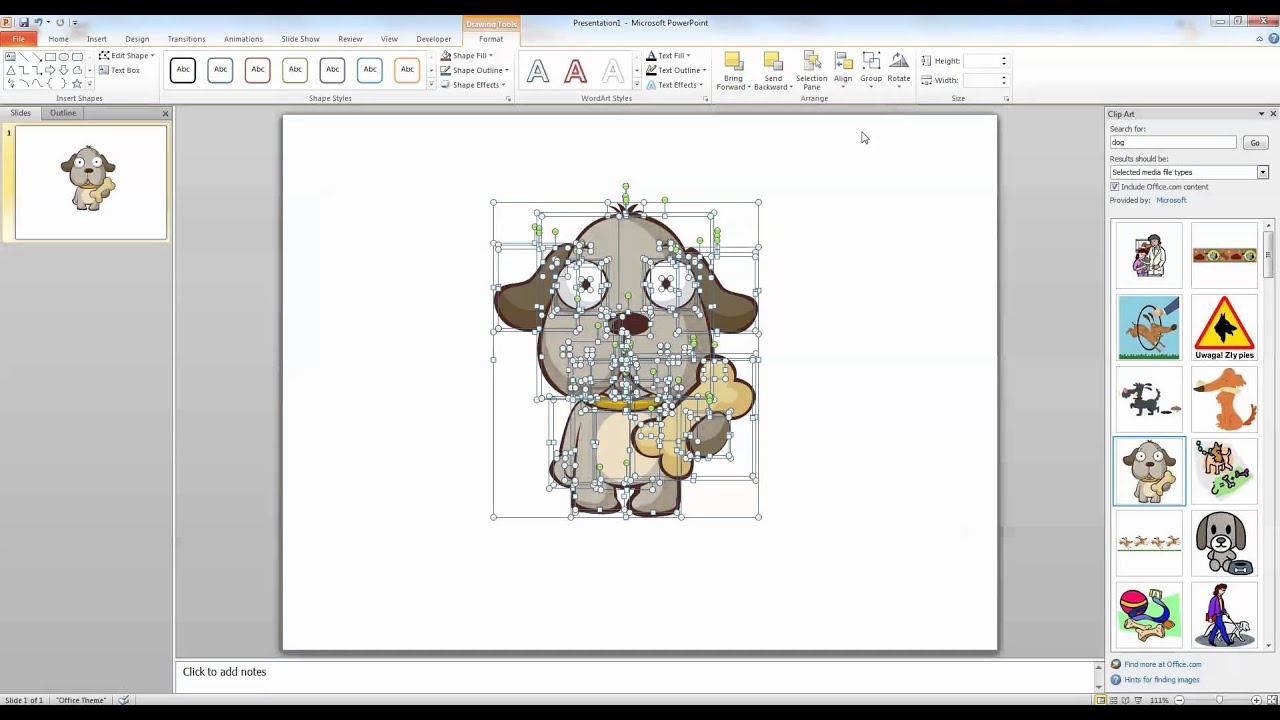Click the Go button in Clip Art pane
The height and width of the screenshot is (720, 1280).
coord(1254,142)
